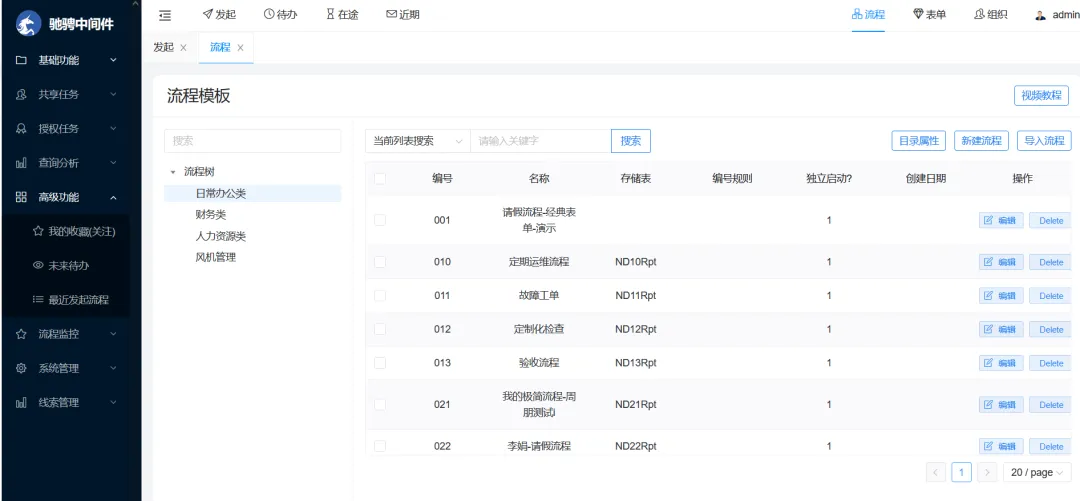Screen dimensions: 1080x501
Task: Open the 在途 hourglass toolbar item
Action: pyautogui.click(x=342, y=14)
